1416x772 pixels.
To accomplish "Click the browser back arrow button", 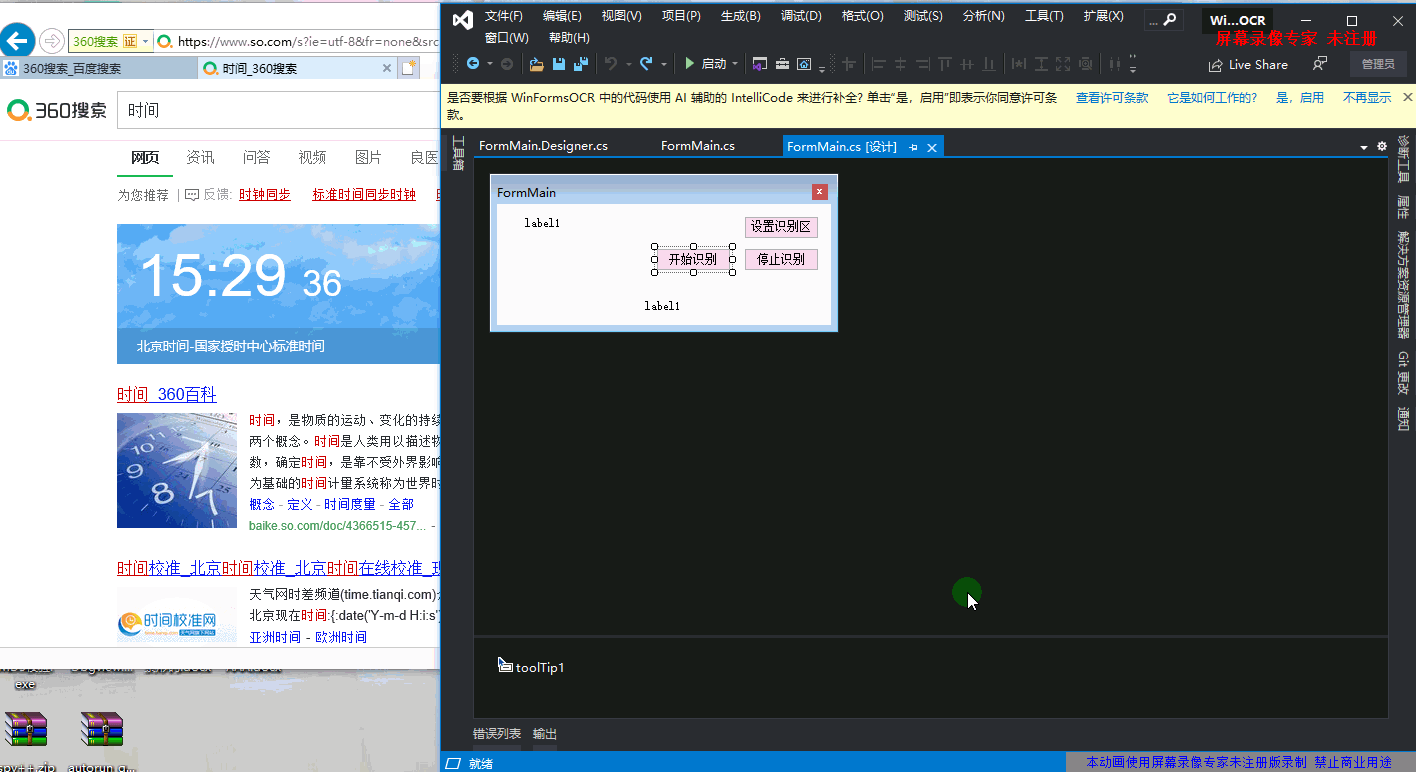I will pyautogui.click(x=17, y=40).
